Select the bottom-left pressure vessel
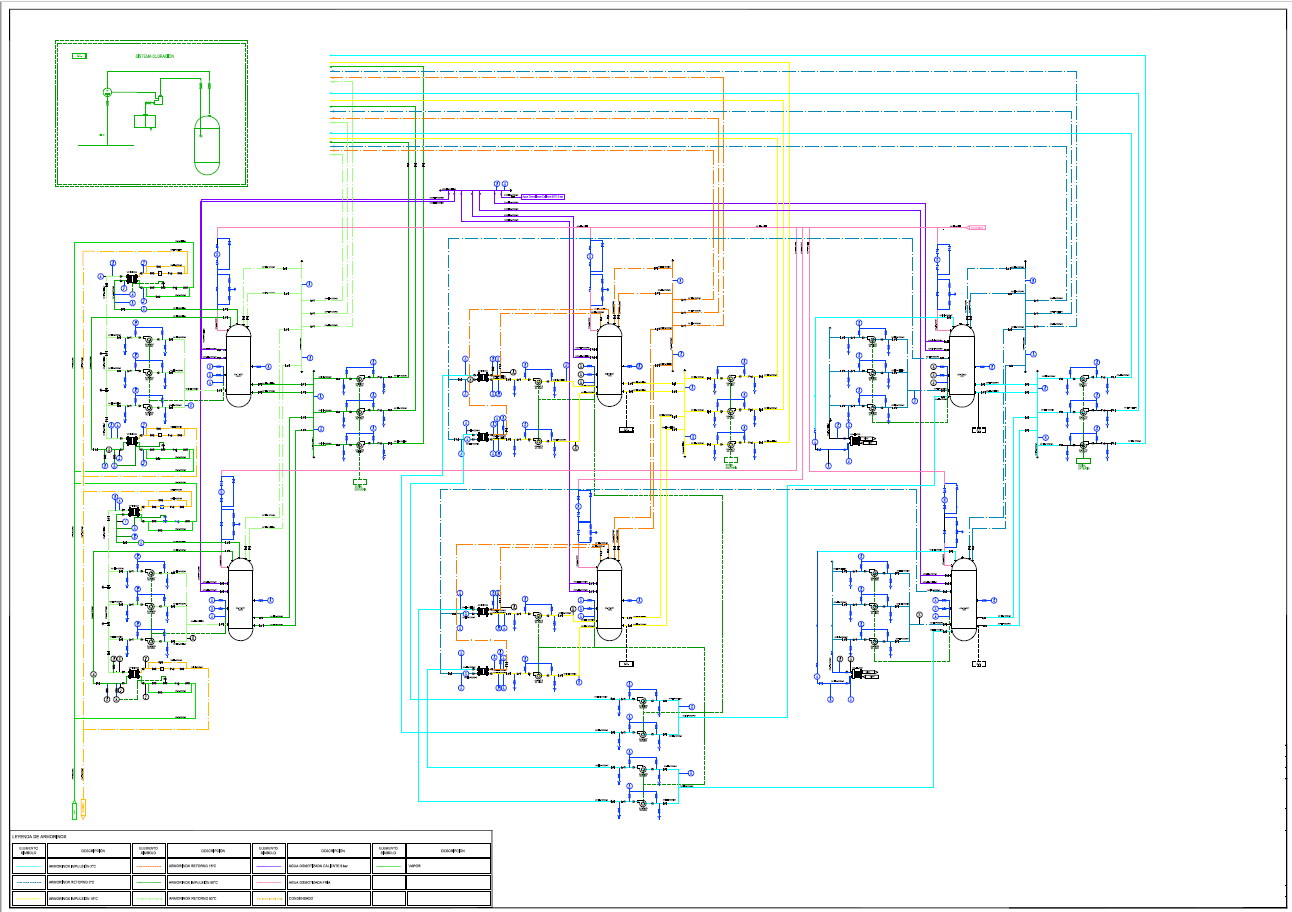The image size is (1292, 912). coord(240,598)
